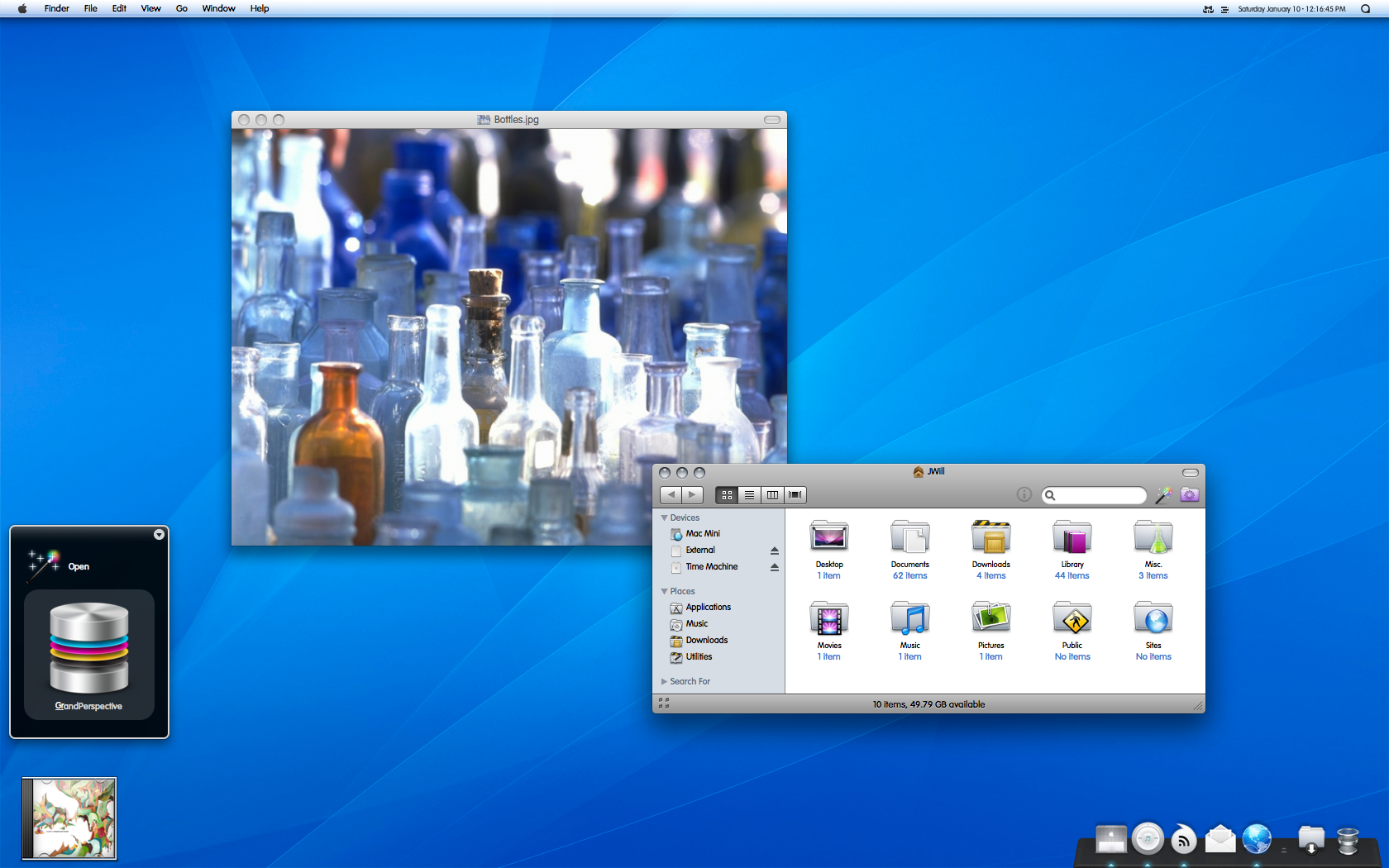Click the JWill window title with house icon
Viewport: 1389px width, 868px height.
pyautogui.click(x=928, y=471)
